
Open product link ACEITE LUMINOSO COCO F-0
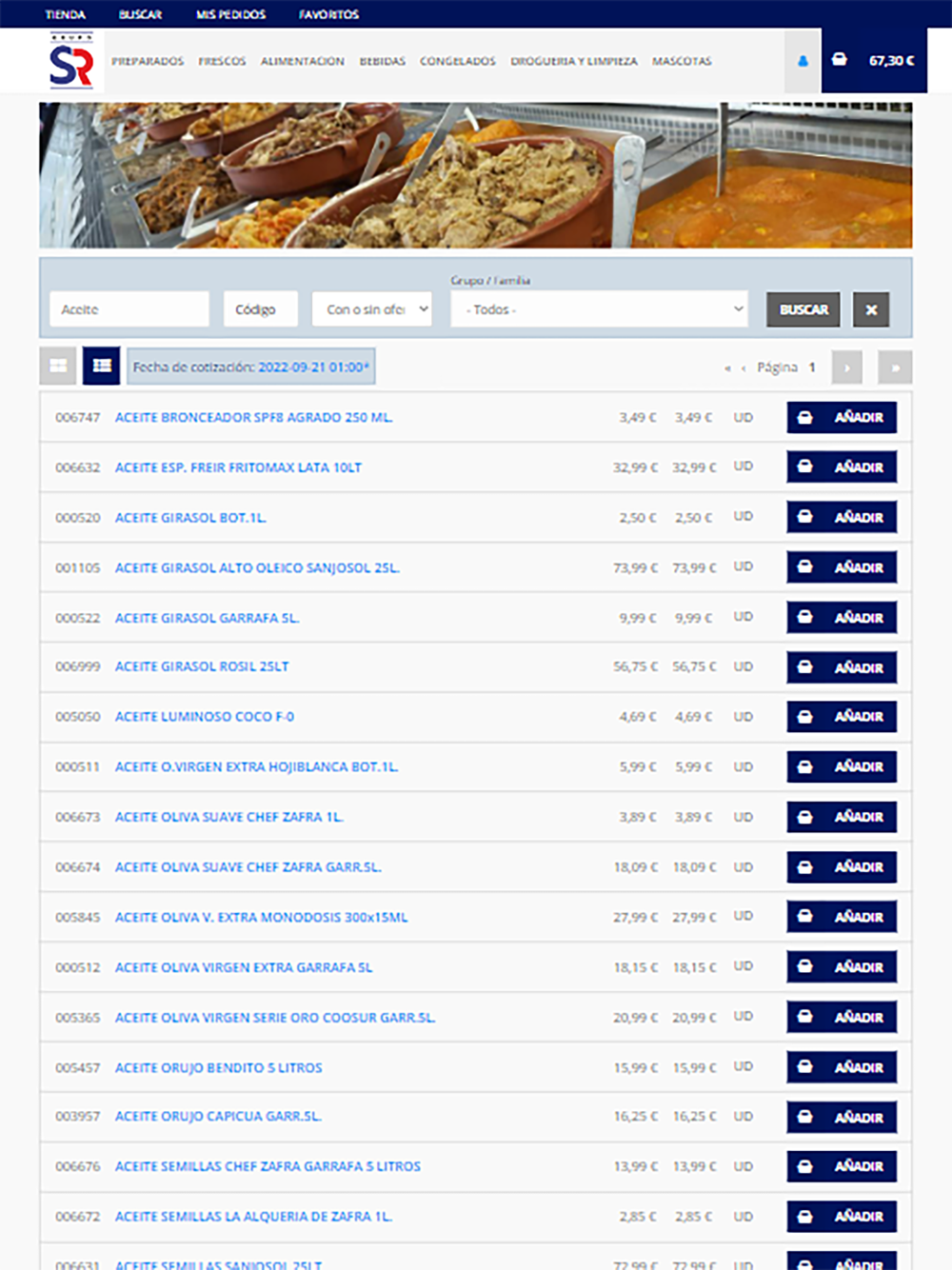[205, 717]
